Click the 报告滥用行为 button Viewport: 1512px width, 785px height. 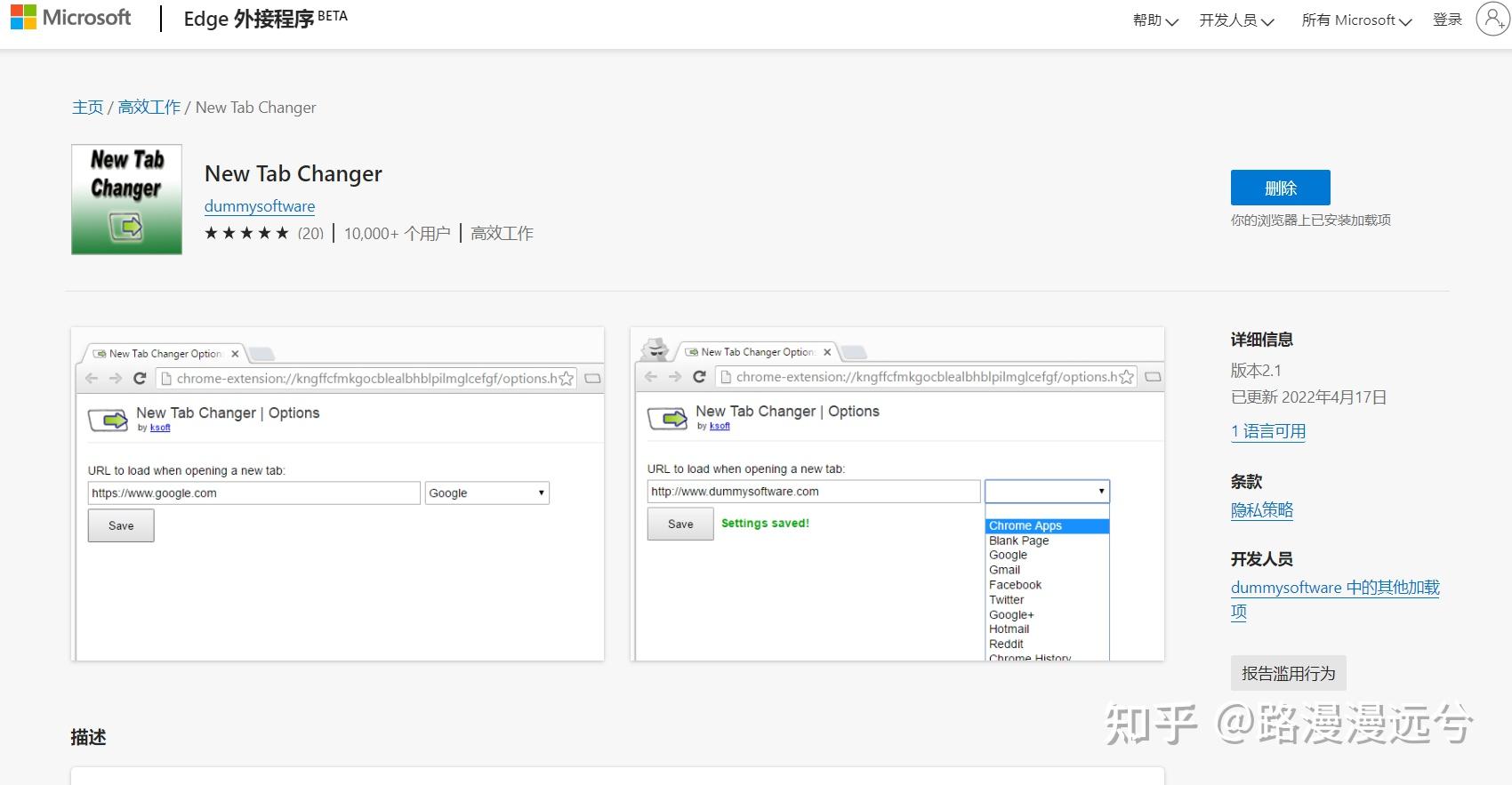coord(1289,673)
